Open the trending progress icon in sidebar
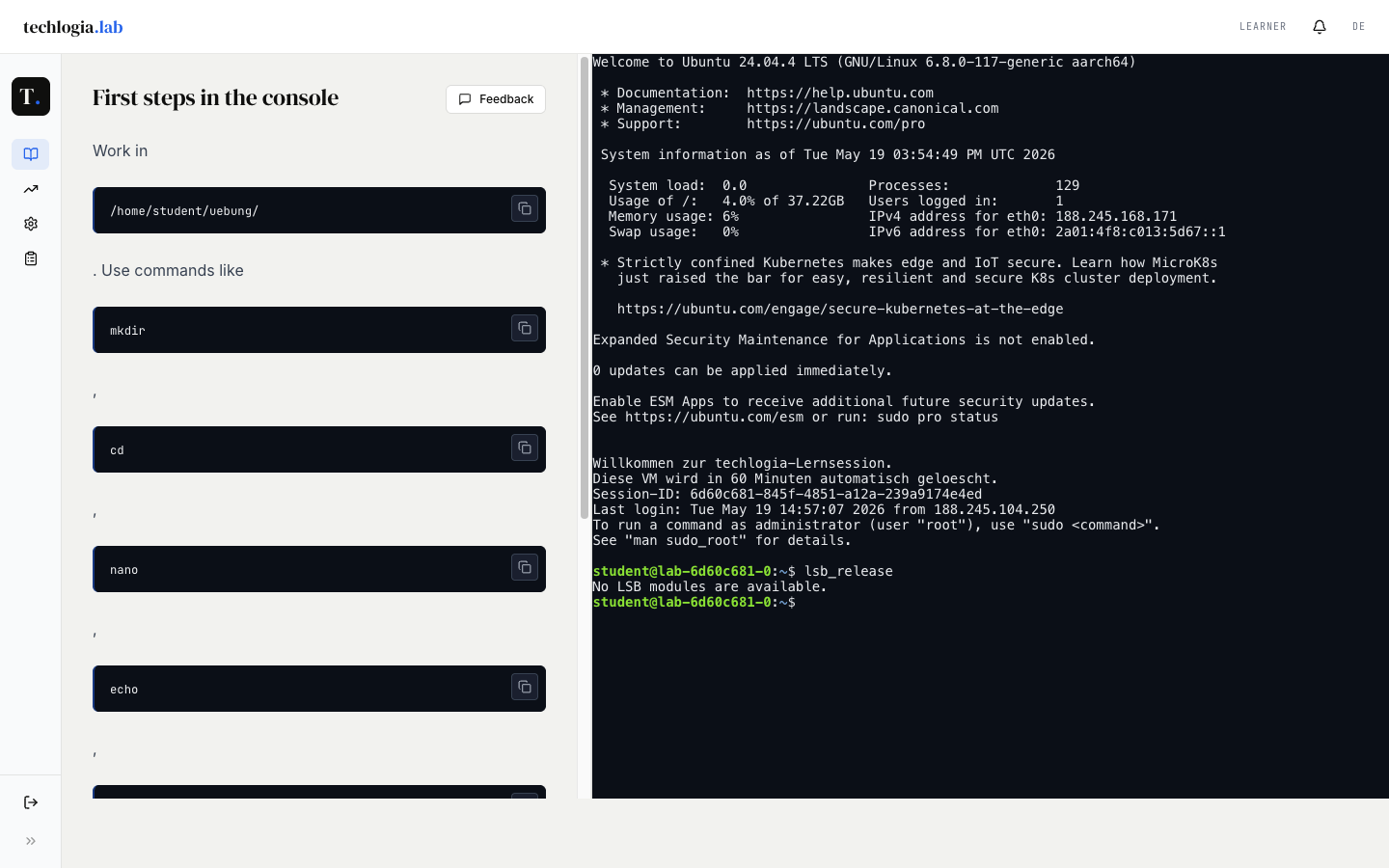Viewport: 1389px width, 868px height. 31,189
